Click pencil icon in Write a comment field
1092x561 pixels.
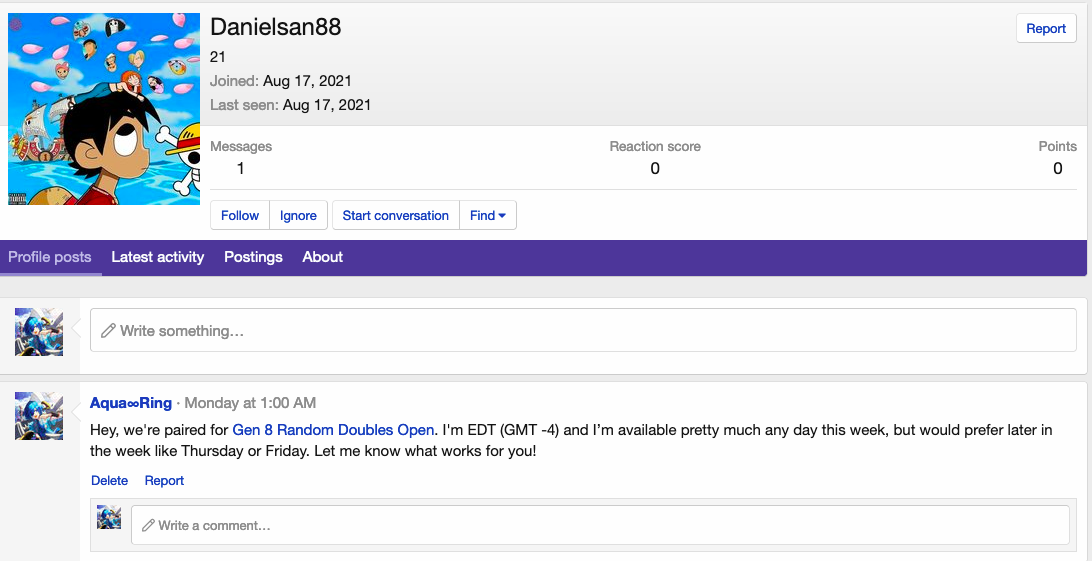click(x=148, y=525)
